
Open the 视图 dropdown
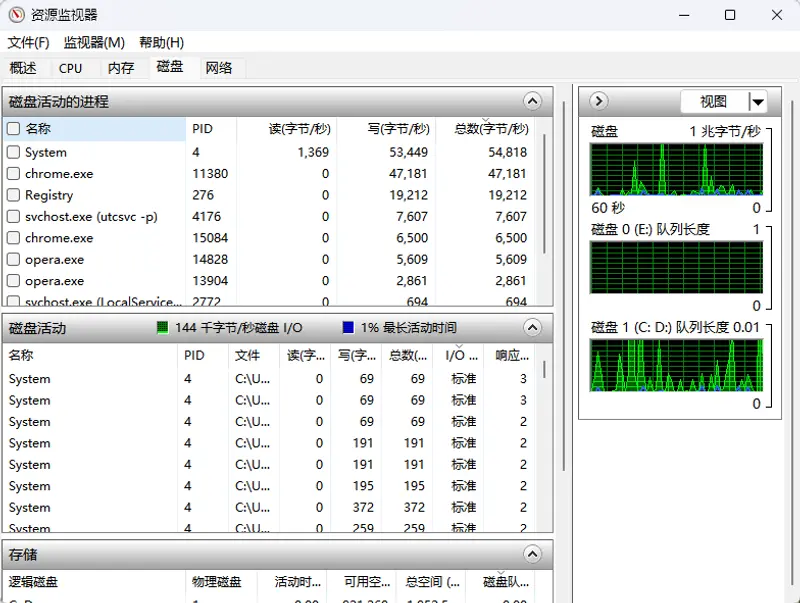click(759, 102)
